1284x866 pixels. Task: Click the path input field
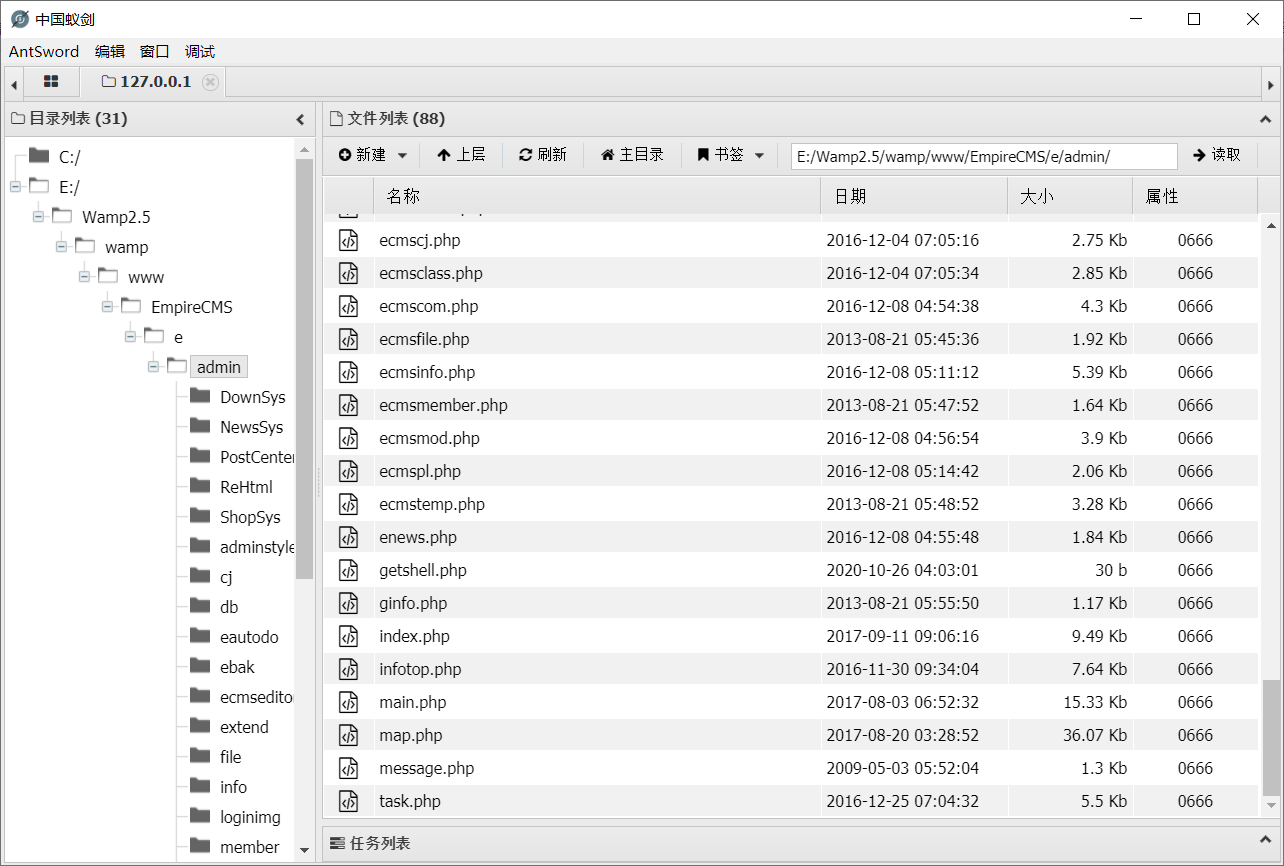(983, 156)
